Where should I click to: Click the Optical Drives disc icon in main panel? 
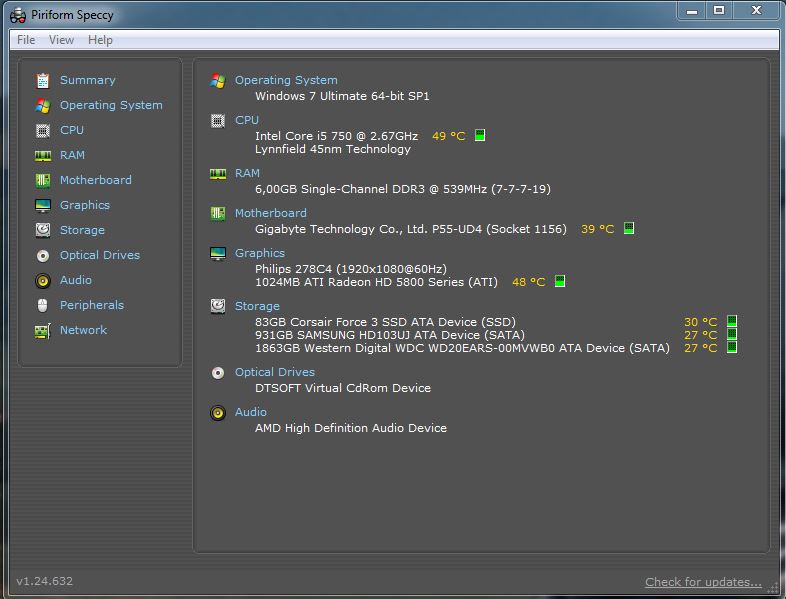coord(218,373)
